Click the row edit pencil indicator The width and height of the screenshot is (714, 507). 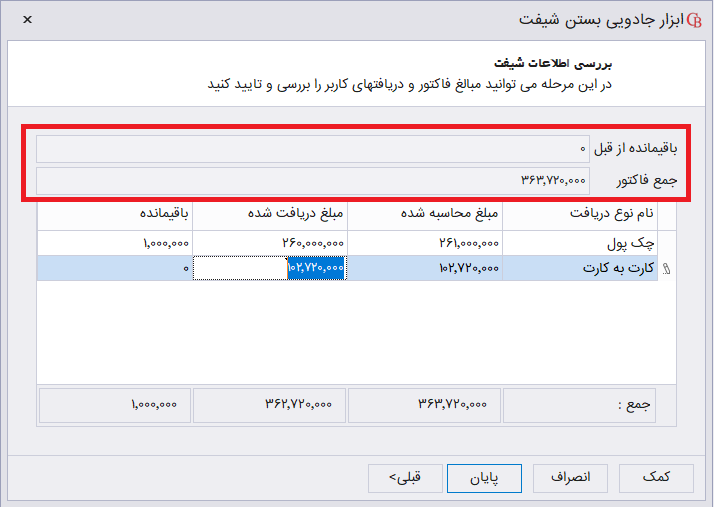point(667,268)
